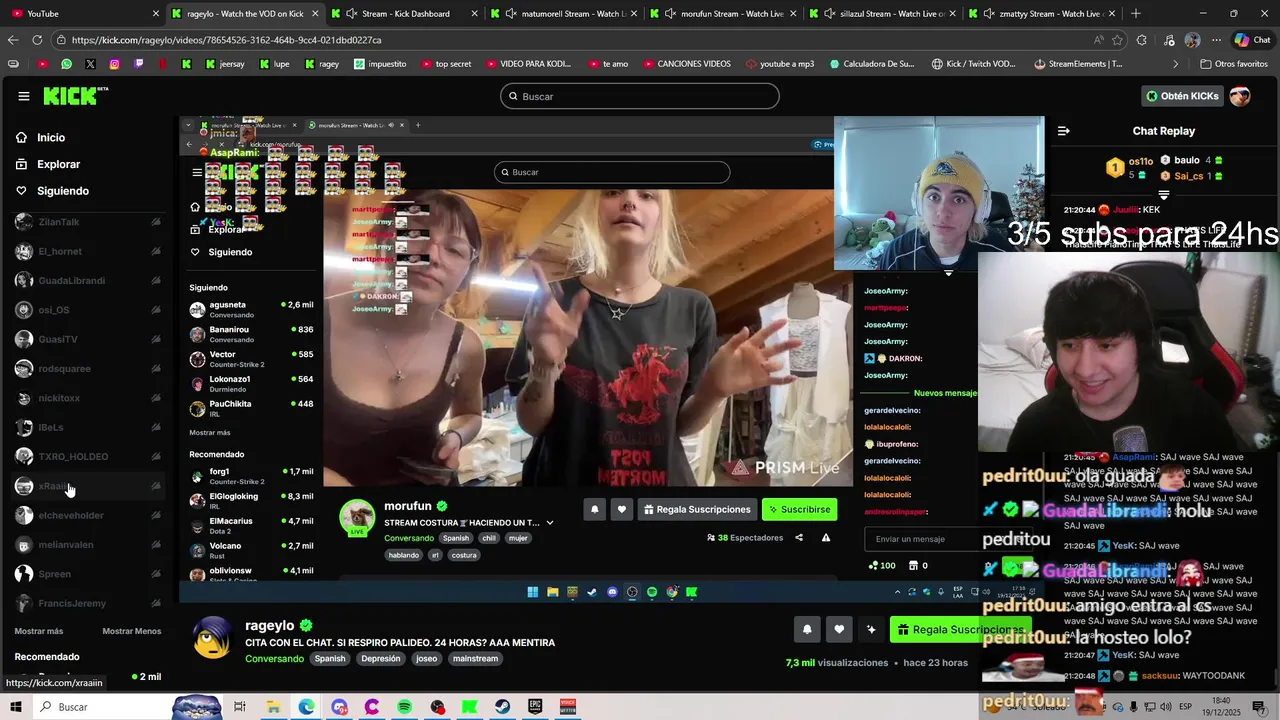Unmute the morufun Stream tab
1280x720 pixels.
(672, 13)
